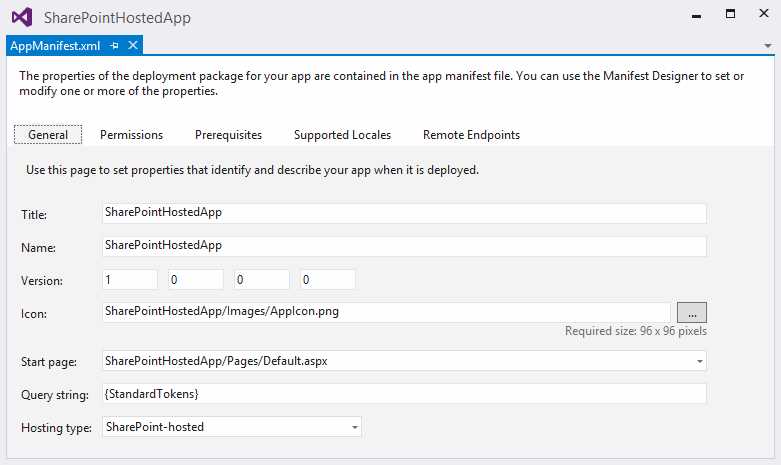Click into the Name text field
Image resolution: width=781 pixels, height=465 pixels.
tap(404, 246)
